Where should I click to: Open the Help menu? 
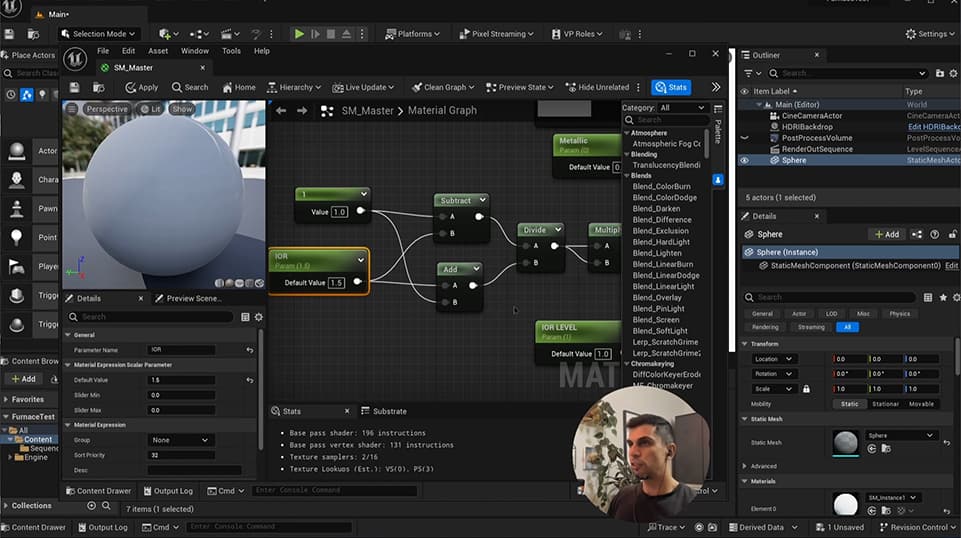262,51
